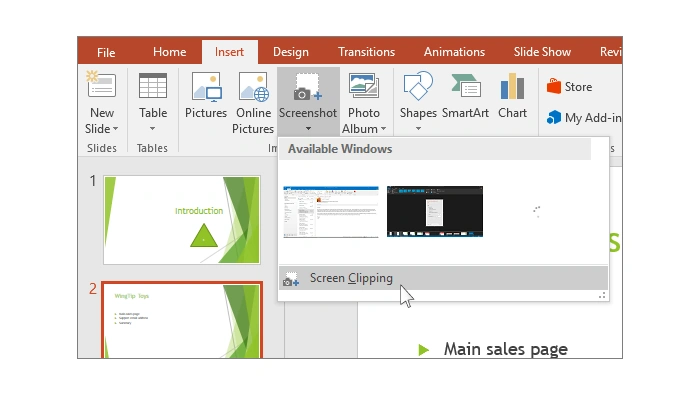Expand the Table dropdown arrow

[153, 129]
